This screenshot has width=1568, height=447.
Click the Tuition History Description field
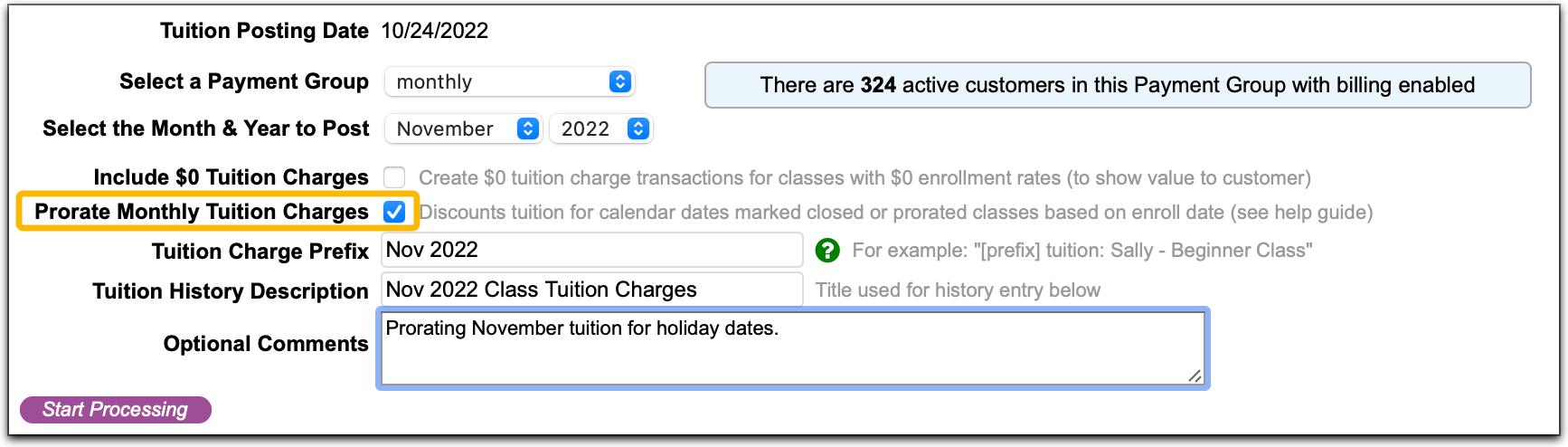(592, 290)
